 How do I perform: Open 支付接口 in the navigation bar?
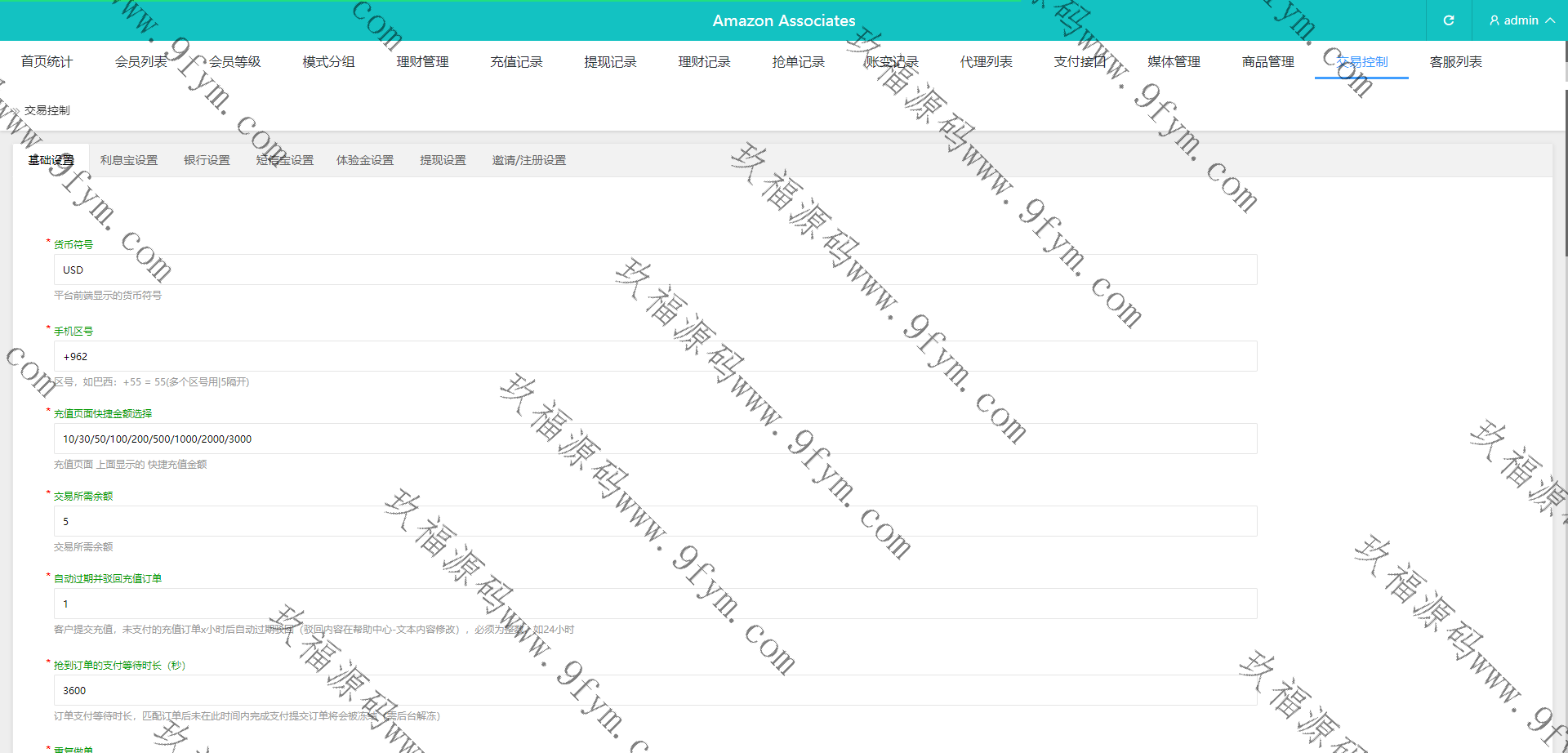coord(1080,62)
